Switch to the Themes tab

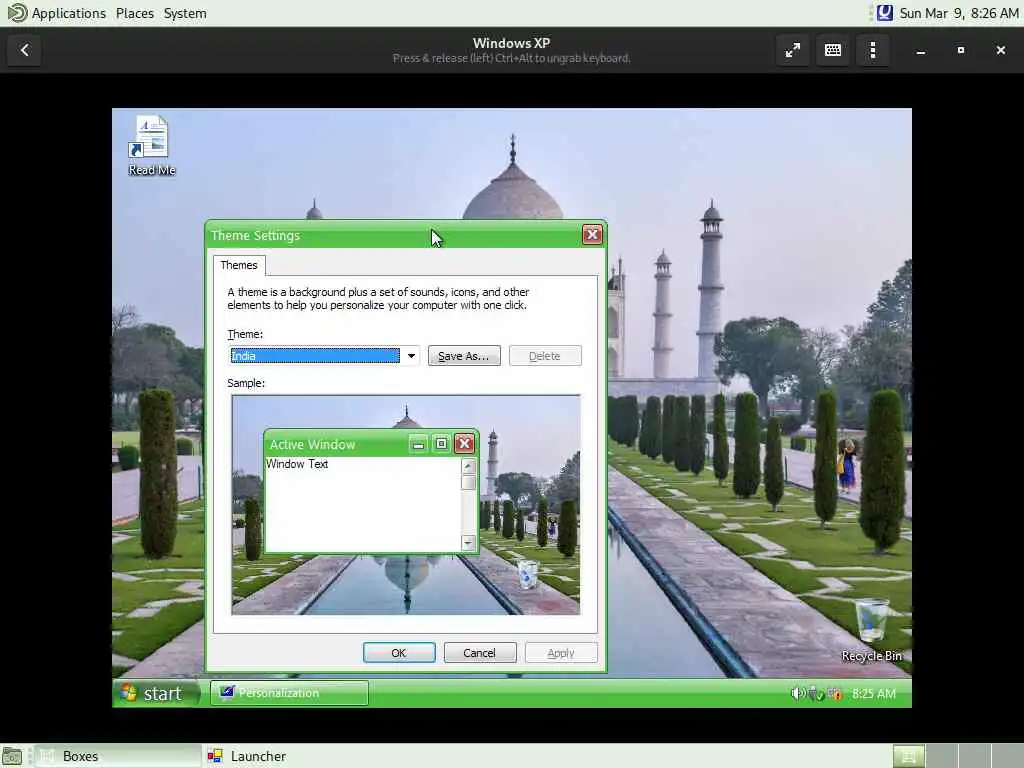click(239, 265)
